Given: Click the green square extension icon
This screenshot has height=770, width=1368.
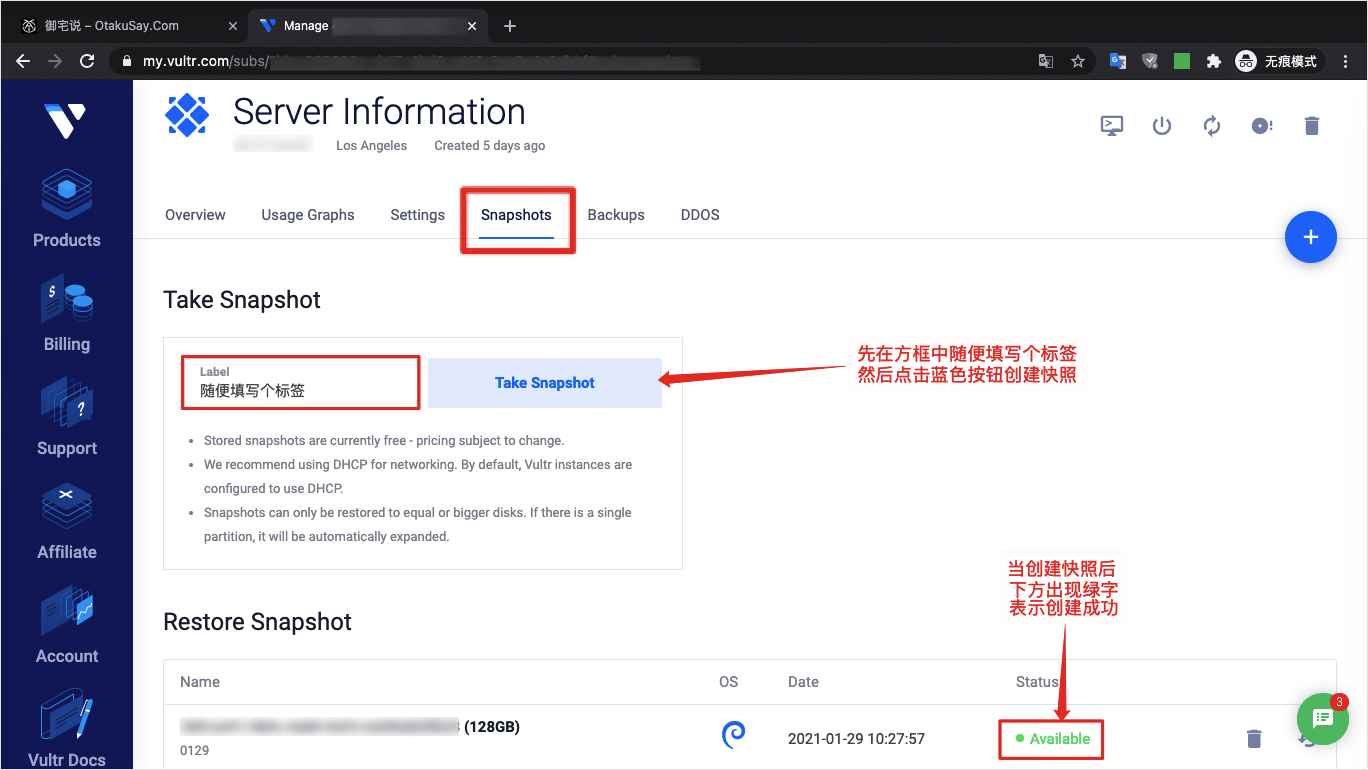Looking at the screenshot, I should click(x=1182, y=61).
